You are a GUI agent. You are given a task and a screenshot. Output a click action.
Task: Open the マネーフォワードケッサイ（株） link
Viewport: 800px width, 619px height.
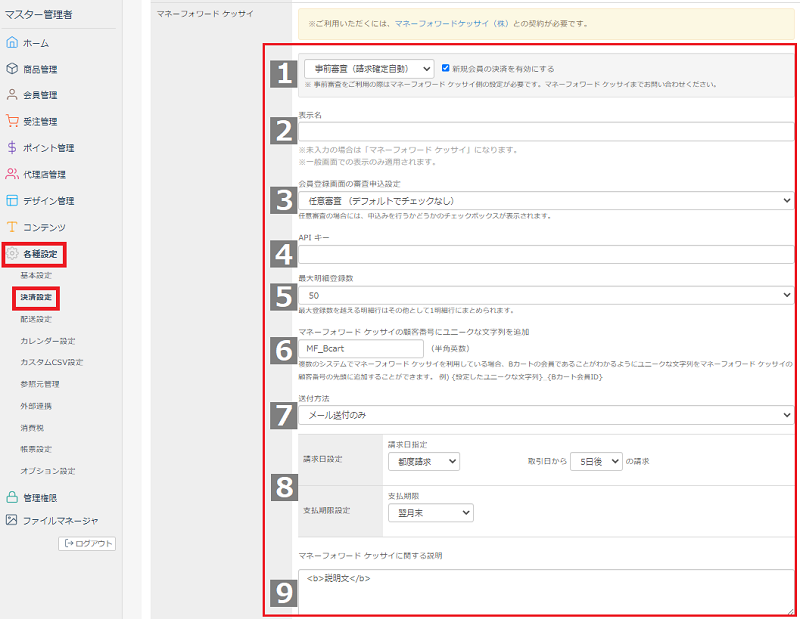click(x=452, y=23)
